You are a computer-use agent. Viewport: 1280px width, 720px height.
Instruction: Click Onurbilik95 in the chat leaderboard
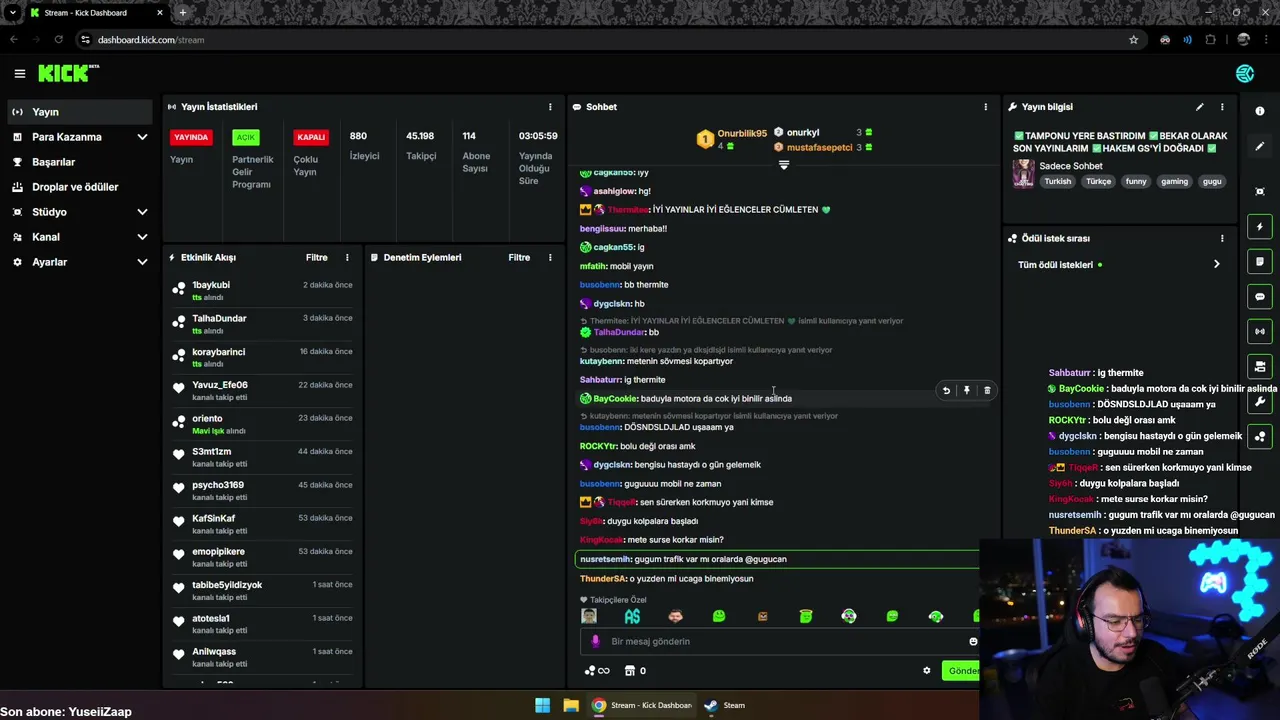tap(742, 133)
